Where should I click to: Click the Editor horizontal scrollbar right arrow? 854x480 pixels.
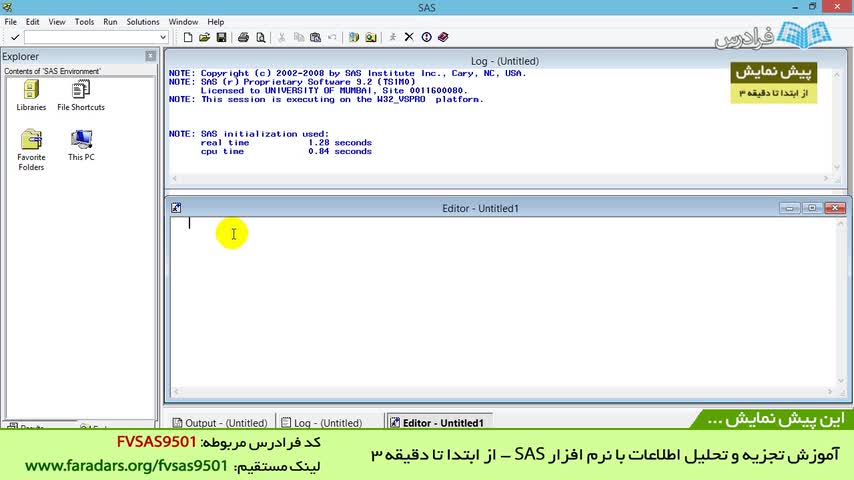pos(830,391)
